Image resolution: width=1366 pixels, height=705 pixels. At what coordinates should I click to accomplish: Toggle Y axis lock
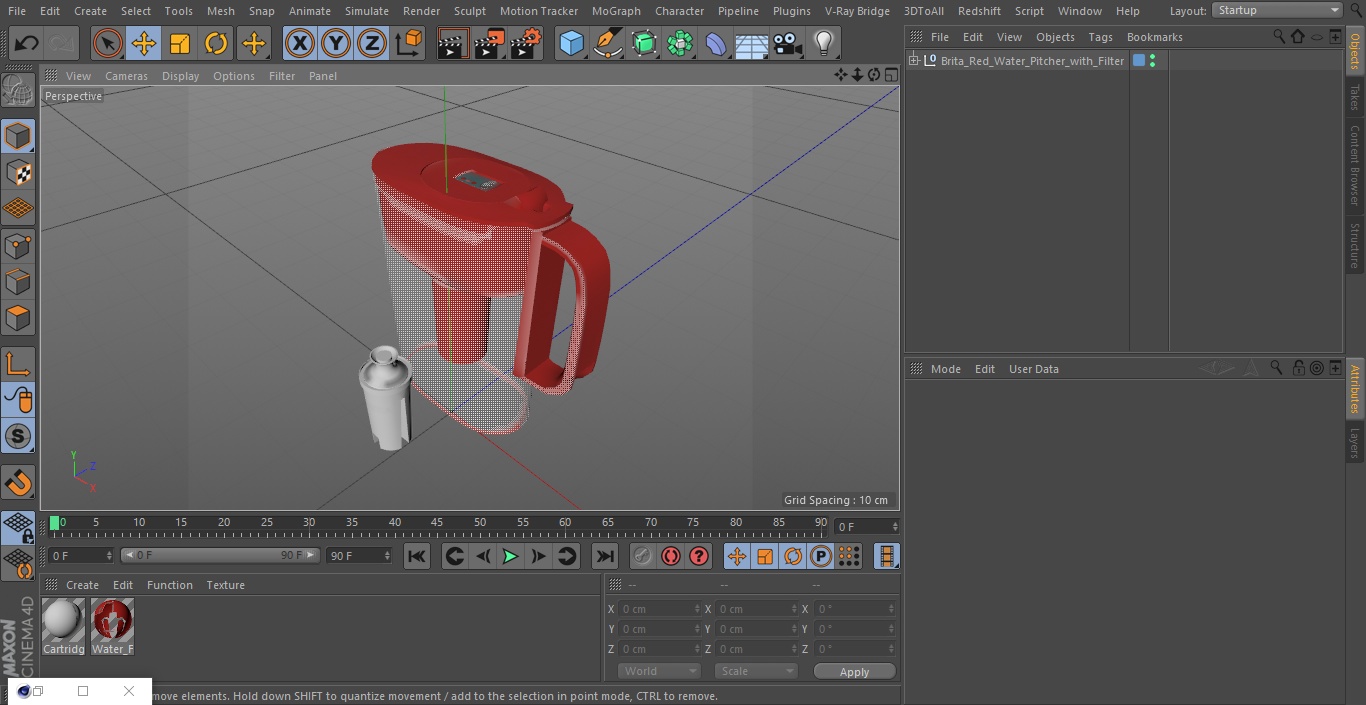(x=336, y=43)
